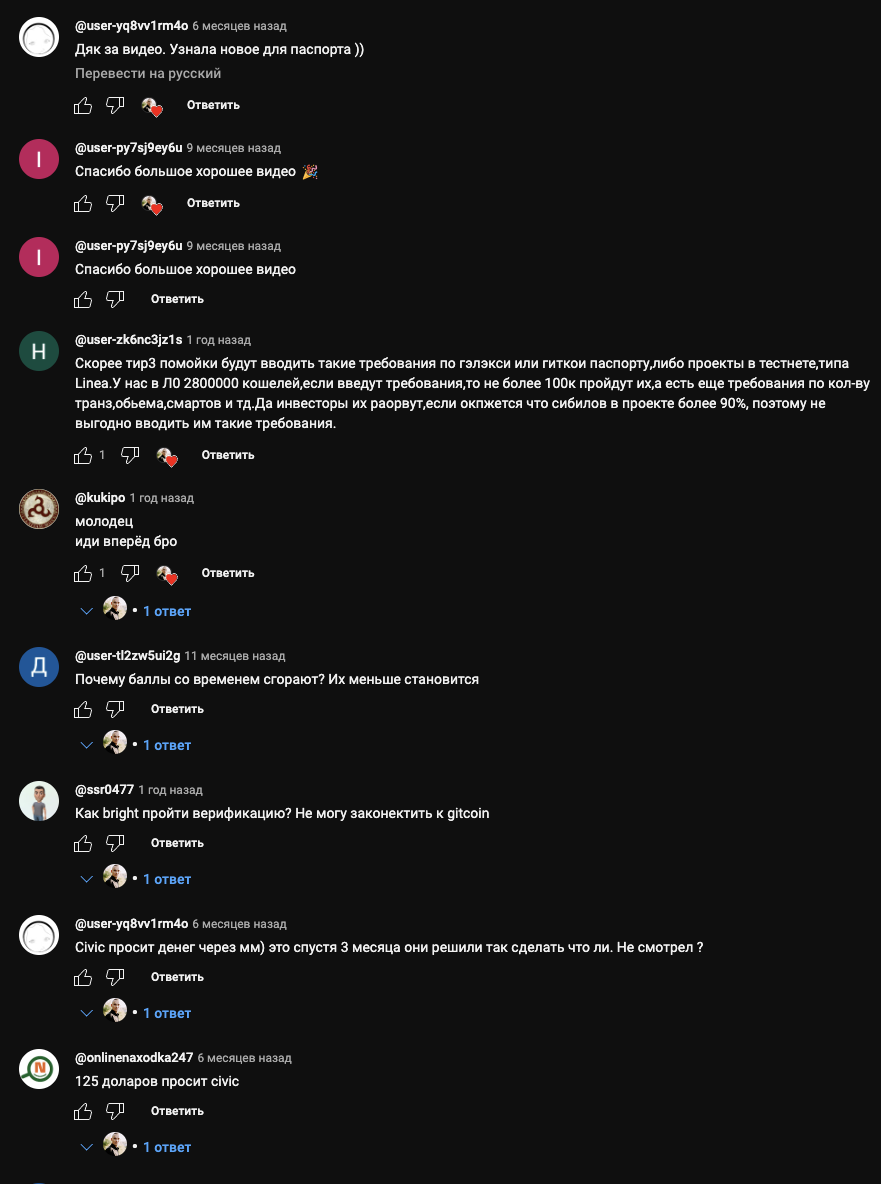Dislike the long comment about Linea requirements
Screen dimensions: 881x1184
click(x=130, y=455)
